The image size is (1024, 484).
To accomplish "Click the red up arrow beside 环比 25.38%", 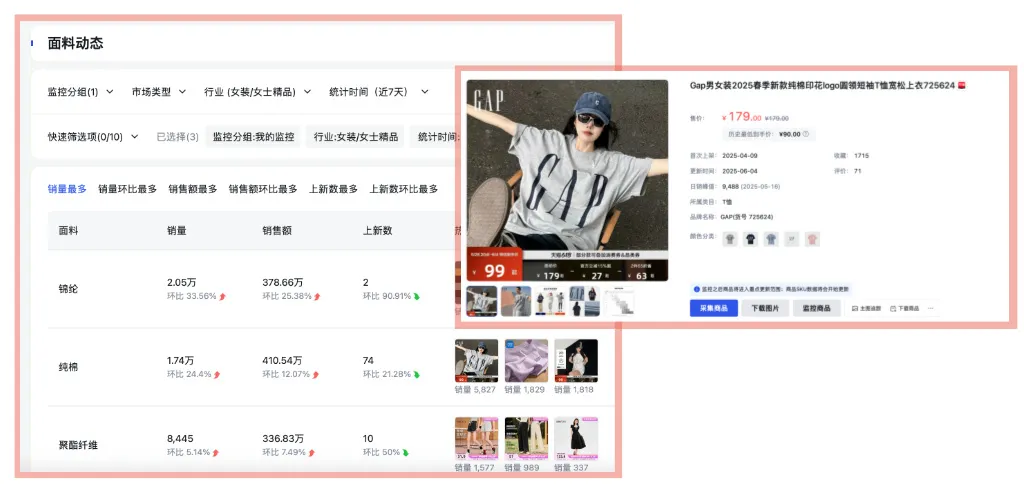I will point(317,296).
